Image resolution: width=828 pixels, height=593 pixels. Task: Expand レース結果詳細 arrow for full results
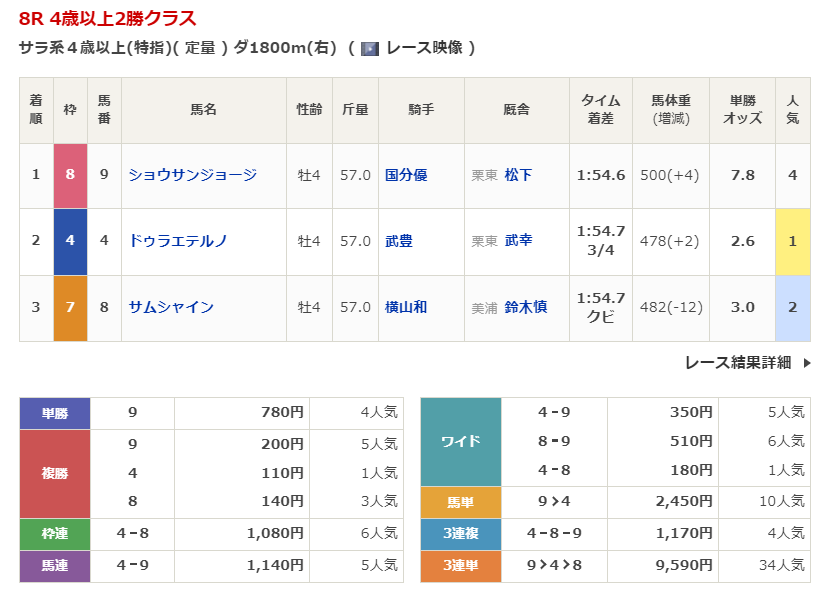[x=806, y=363]
